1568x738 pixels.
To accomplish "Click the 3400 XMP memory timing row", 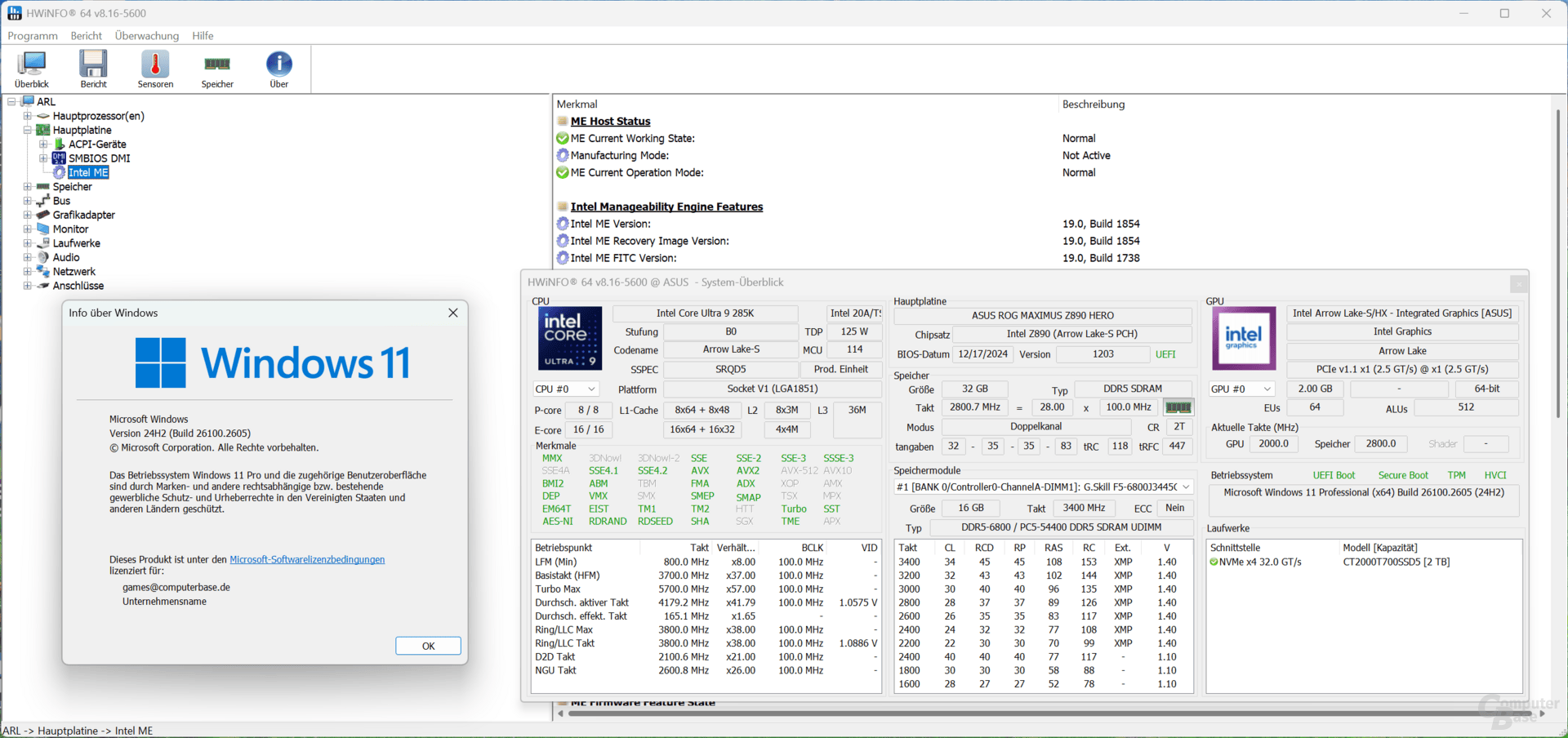I will pyautogui.click(x=1044, y=562).
